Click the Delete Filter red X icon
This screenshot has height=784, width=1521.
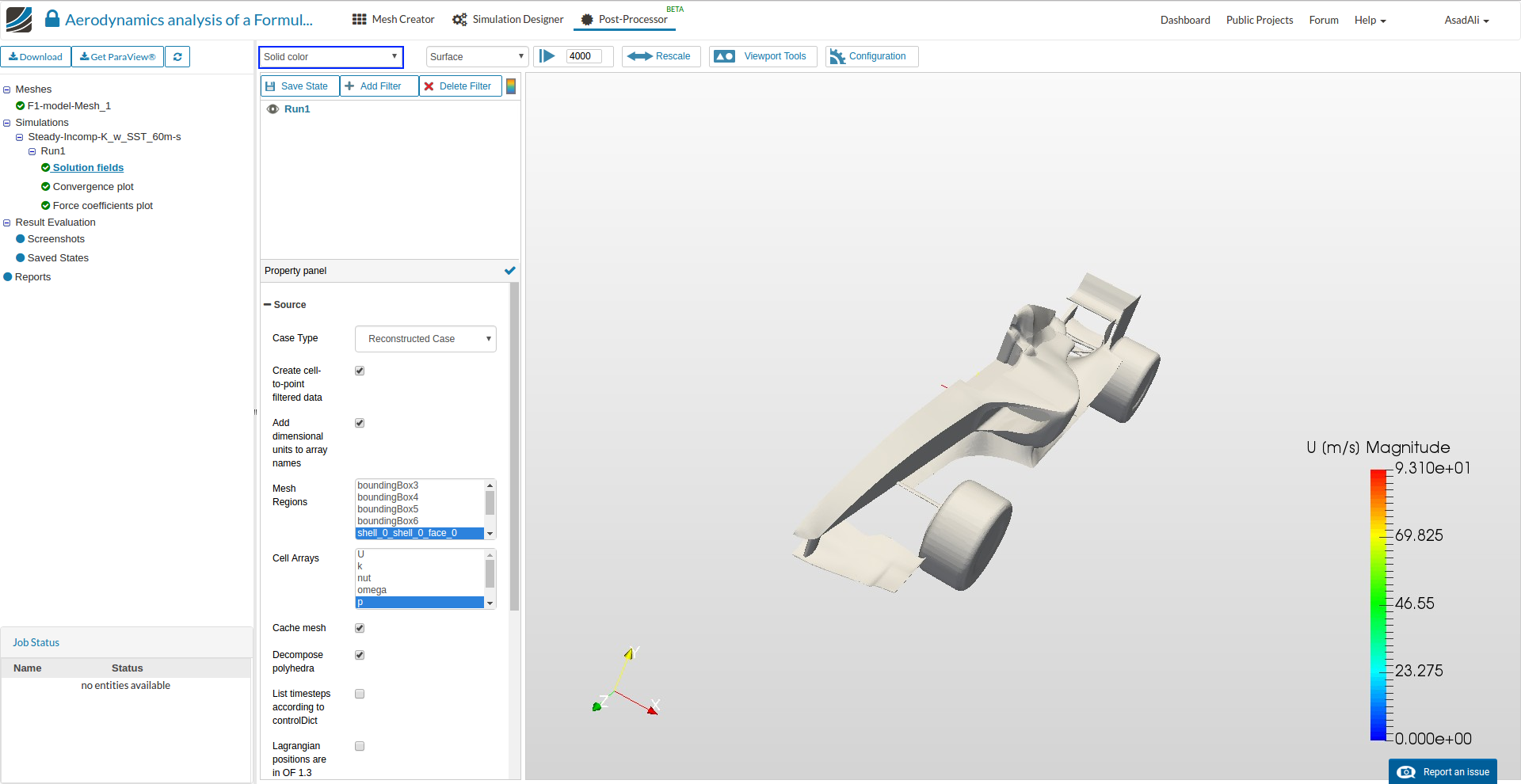(x=429, y=86)
